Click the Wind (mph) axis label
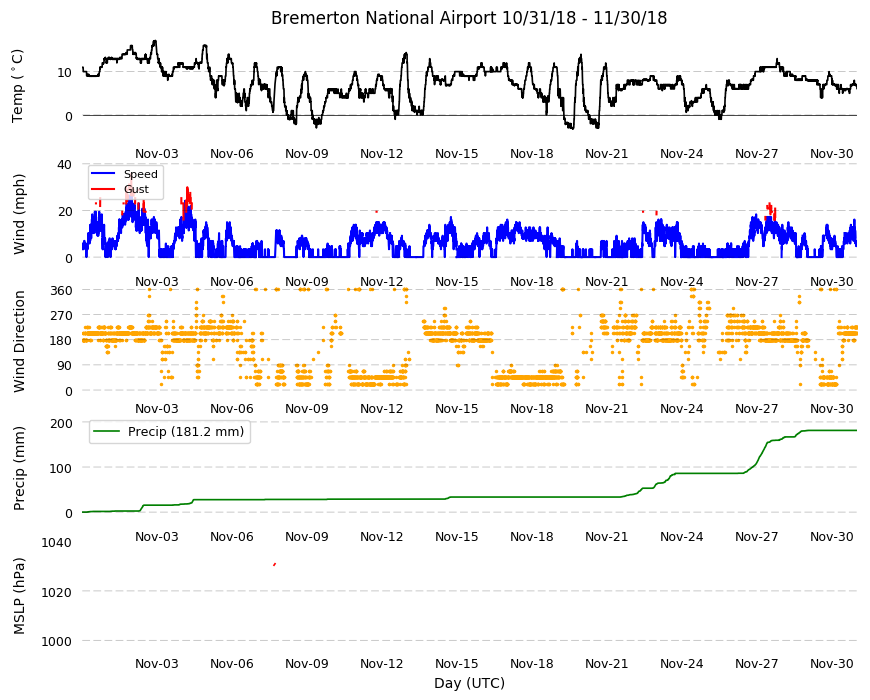 pyautogui.click(x=19, y=215)
